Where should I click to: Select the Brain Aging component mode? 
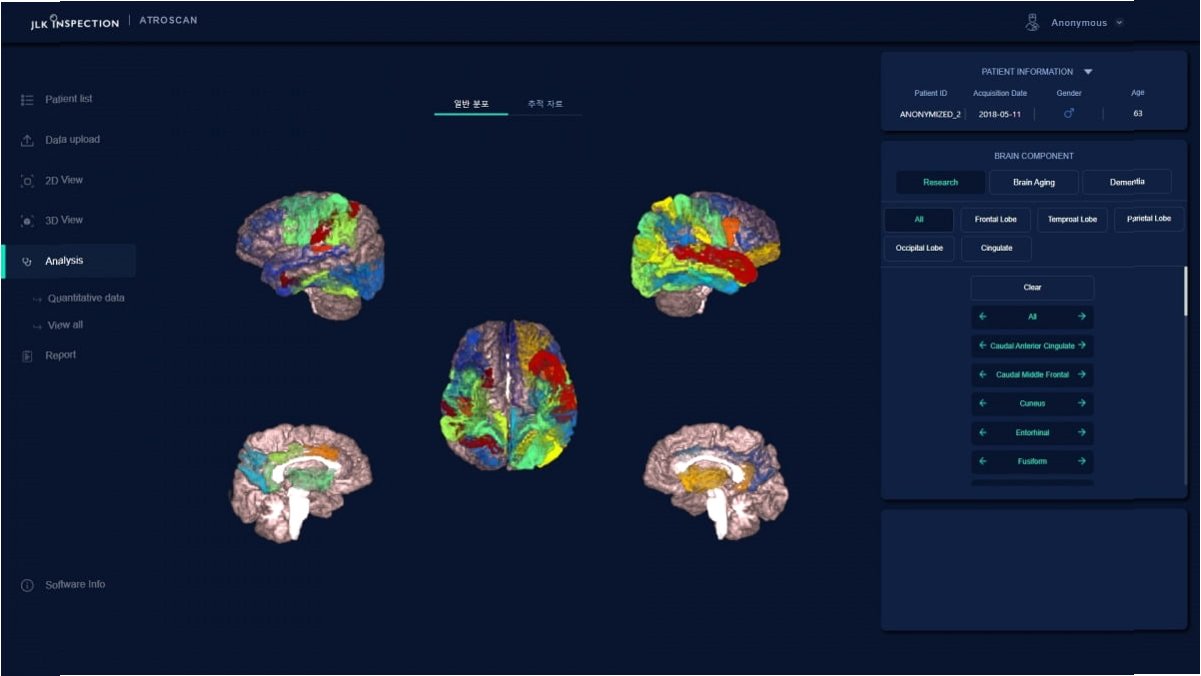click(x=1034, y=182)
